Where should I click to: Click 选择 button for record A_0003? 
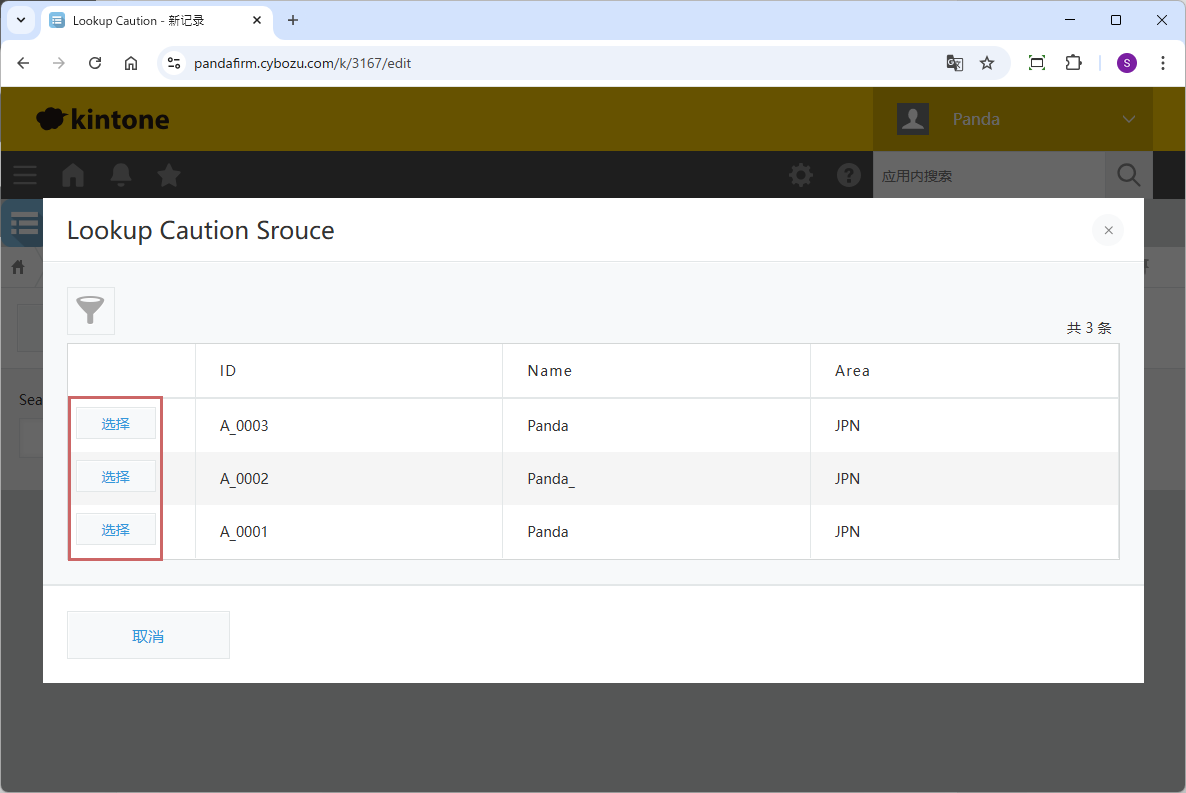[116, 424]
